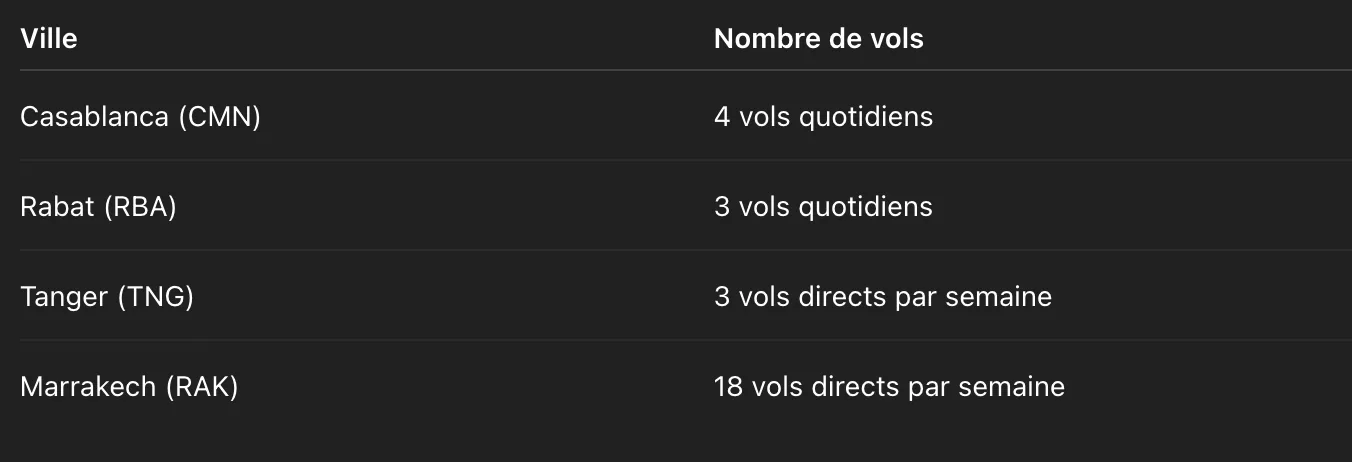The width and height of the screenshot is (1352, 462).
Task: Click the number 4 in Casablanca row
Action: tap(722, 117)
